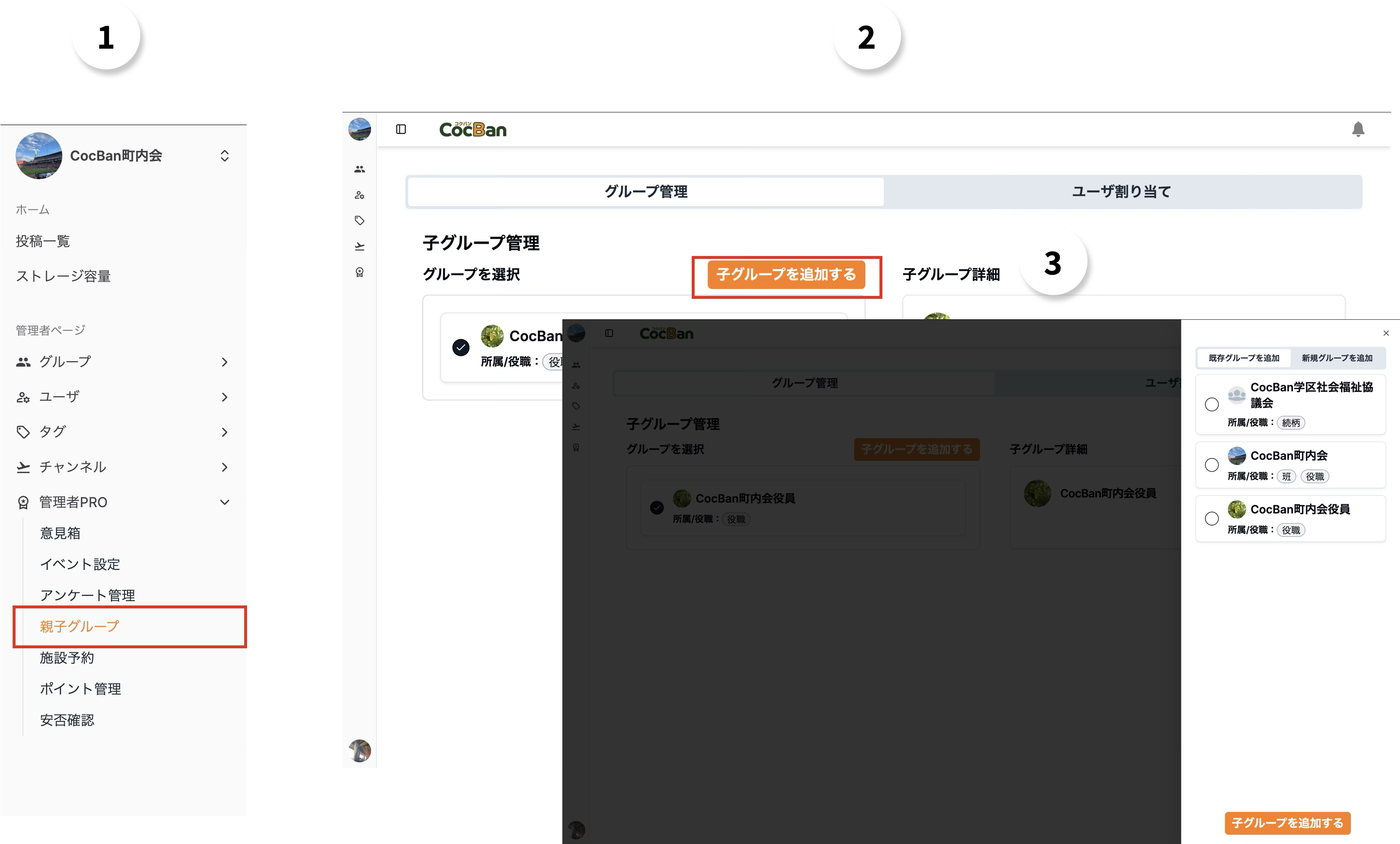Click the CocBan町内会役員 avatar in side panel
This screenshot has height=844, width=1400.
click(x=1237, y=509)
